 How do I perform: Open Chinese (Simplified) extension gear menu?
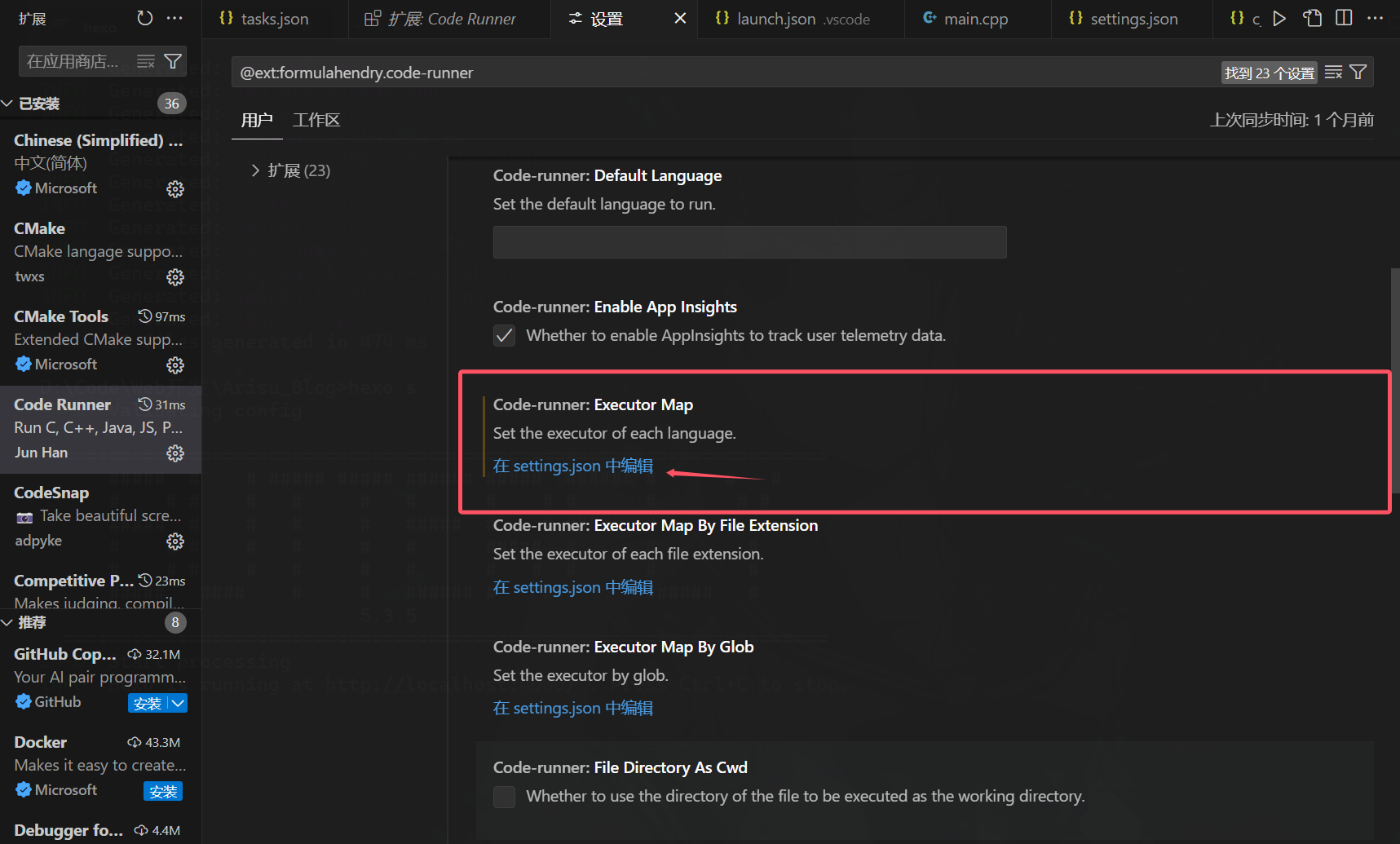(175, 189)
